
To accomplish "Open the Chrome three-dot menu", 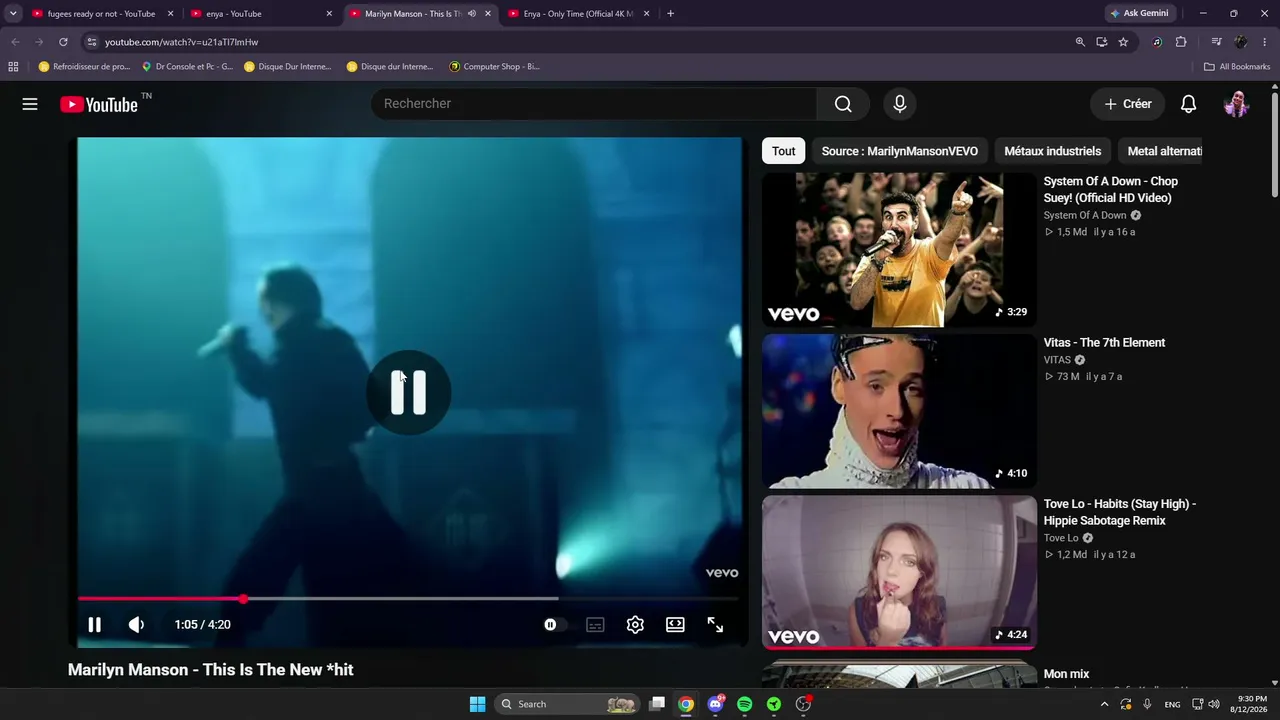I will click(1265, 42).
